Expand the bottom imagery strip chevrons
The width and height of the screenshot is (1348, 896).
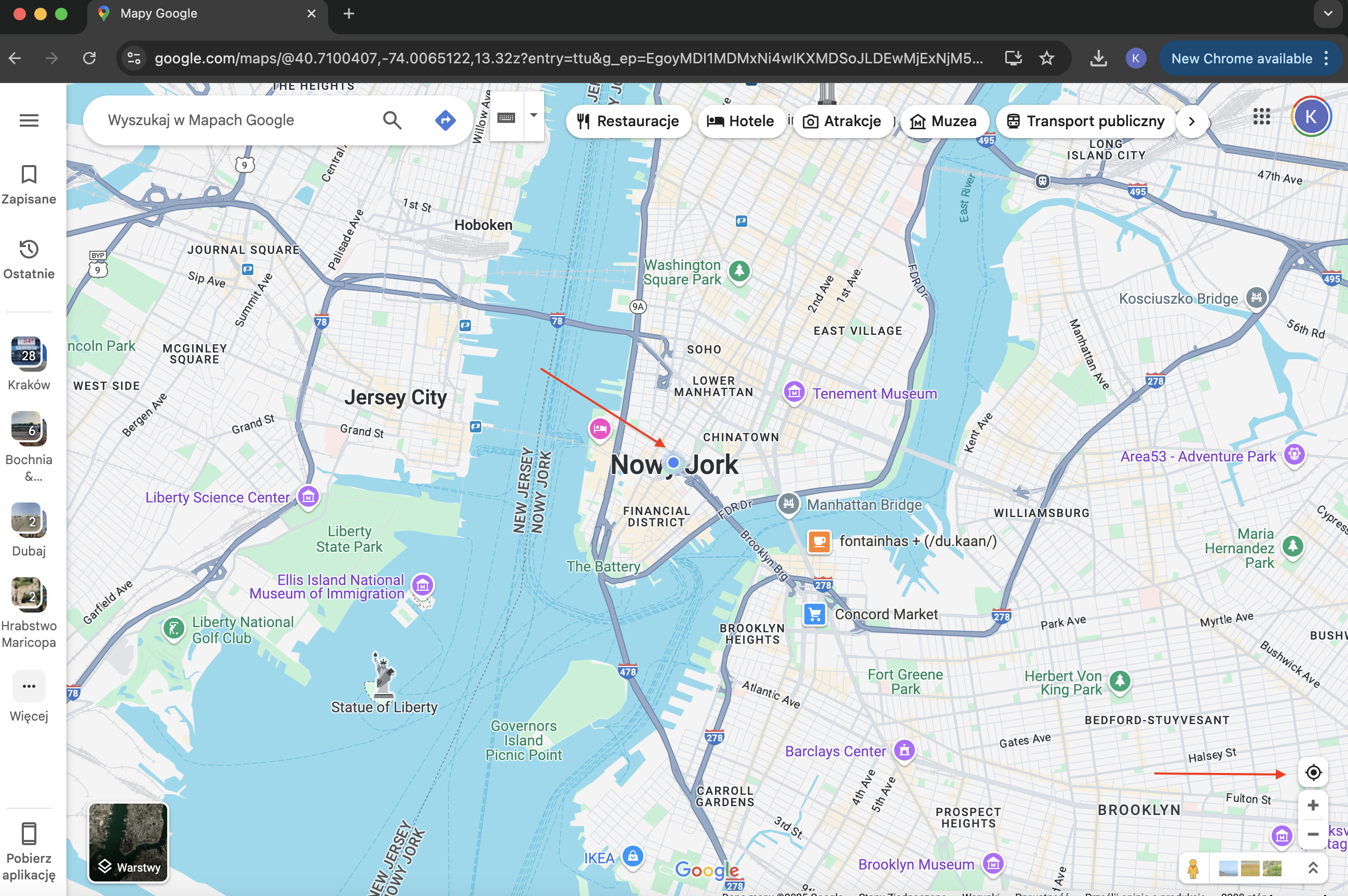click(1313, 868)
